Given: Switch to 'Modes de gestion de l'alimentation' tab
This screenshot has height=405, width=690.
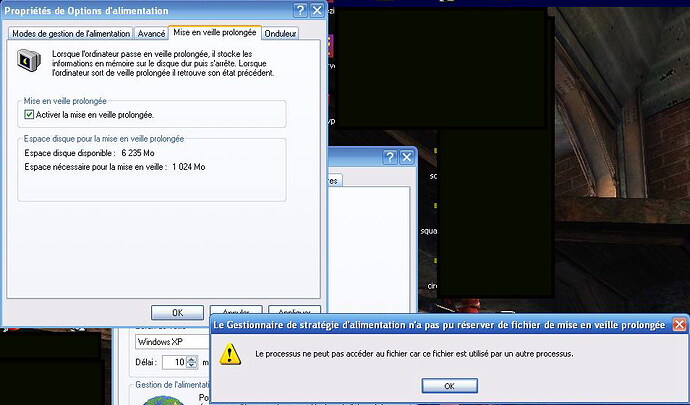Looking at the screenshot, I should click(70, 33).
